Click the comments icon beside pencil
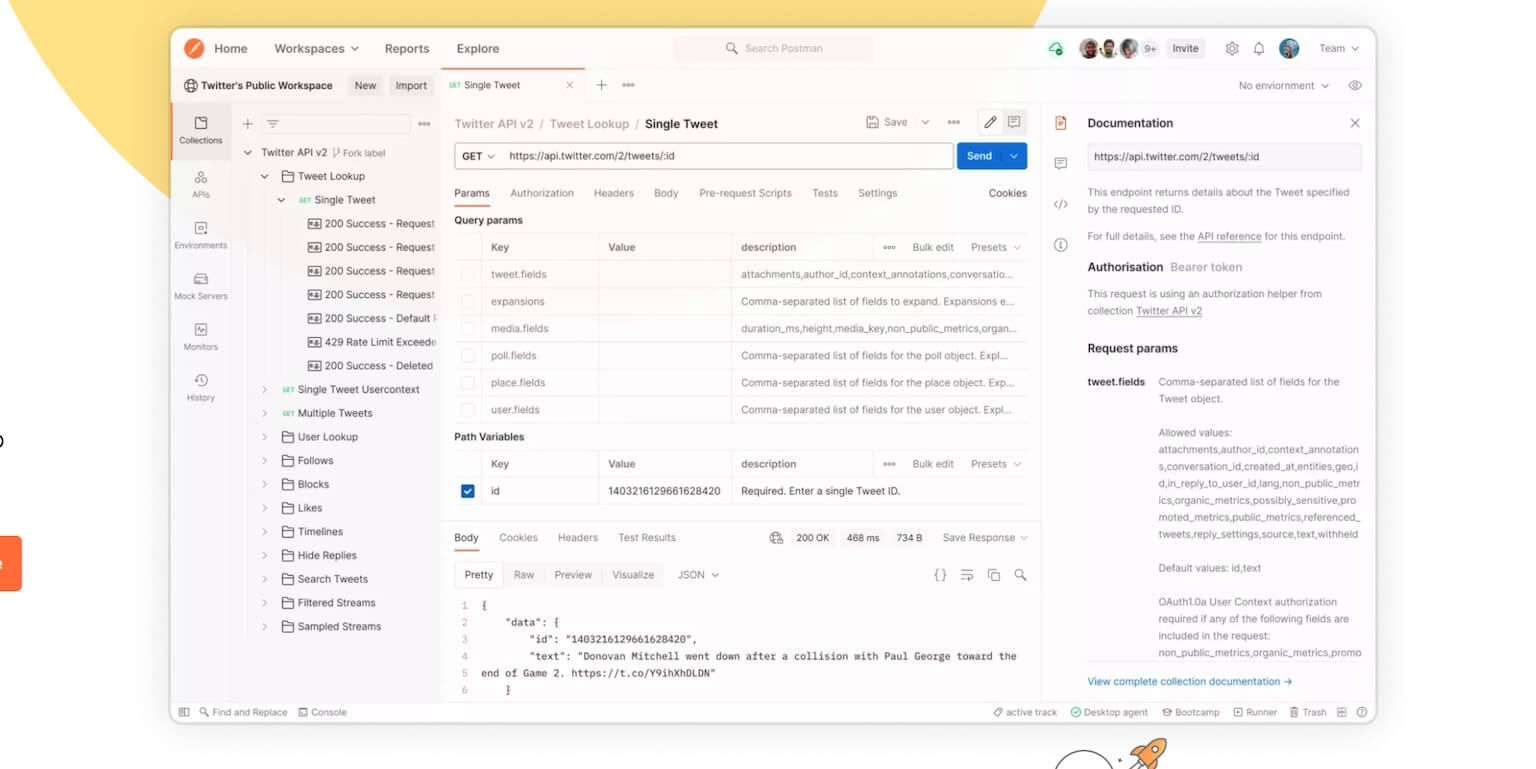 1014,122
